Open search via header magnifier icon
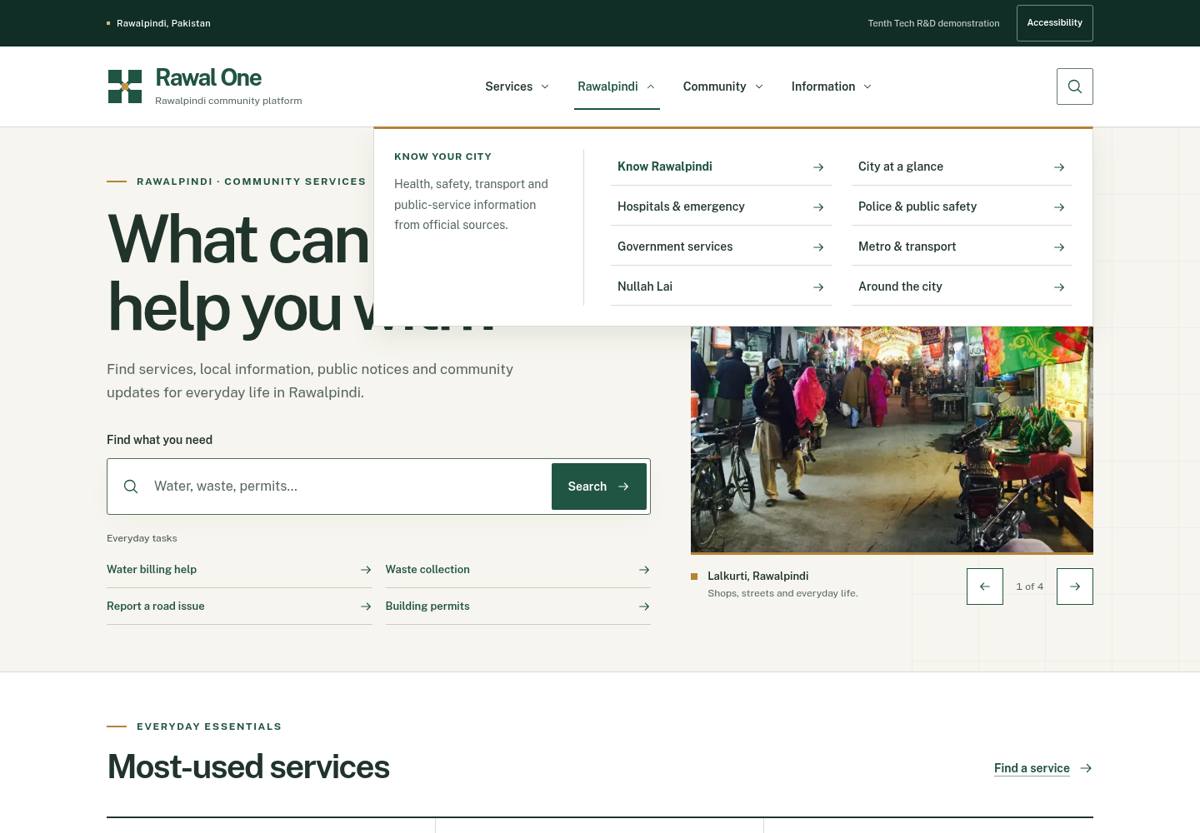The height and width of the screenshot is (833, 1200). (1074, 86)
